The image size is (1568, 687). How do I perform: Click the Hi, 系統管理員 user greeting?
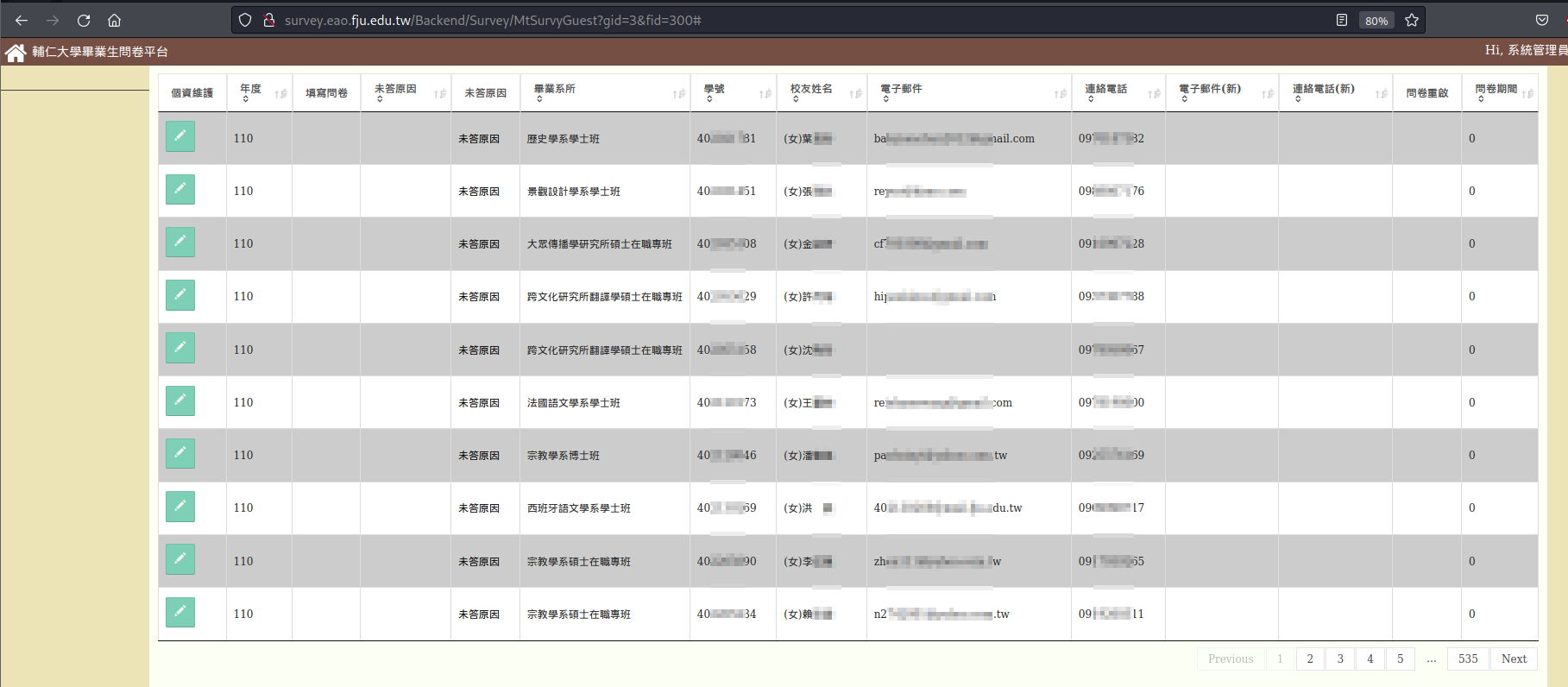coord(1526,50)
